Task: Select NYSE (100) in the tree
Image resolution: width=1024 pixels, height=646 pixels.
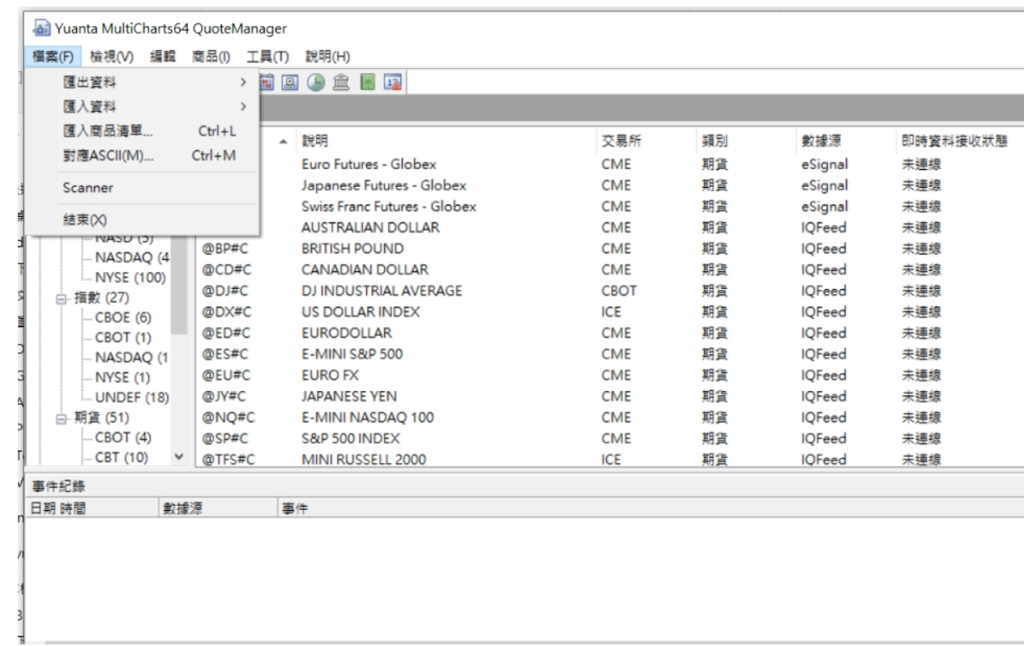Action: click(131, 278)
